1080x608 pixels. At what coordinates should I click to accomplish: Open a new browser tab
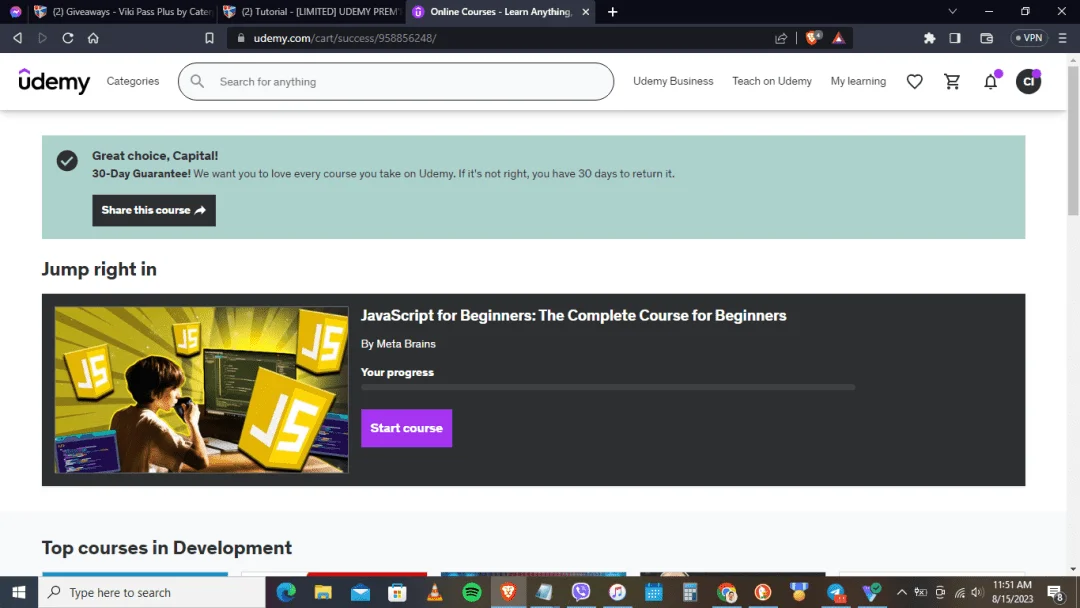click(612, 12)
